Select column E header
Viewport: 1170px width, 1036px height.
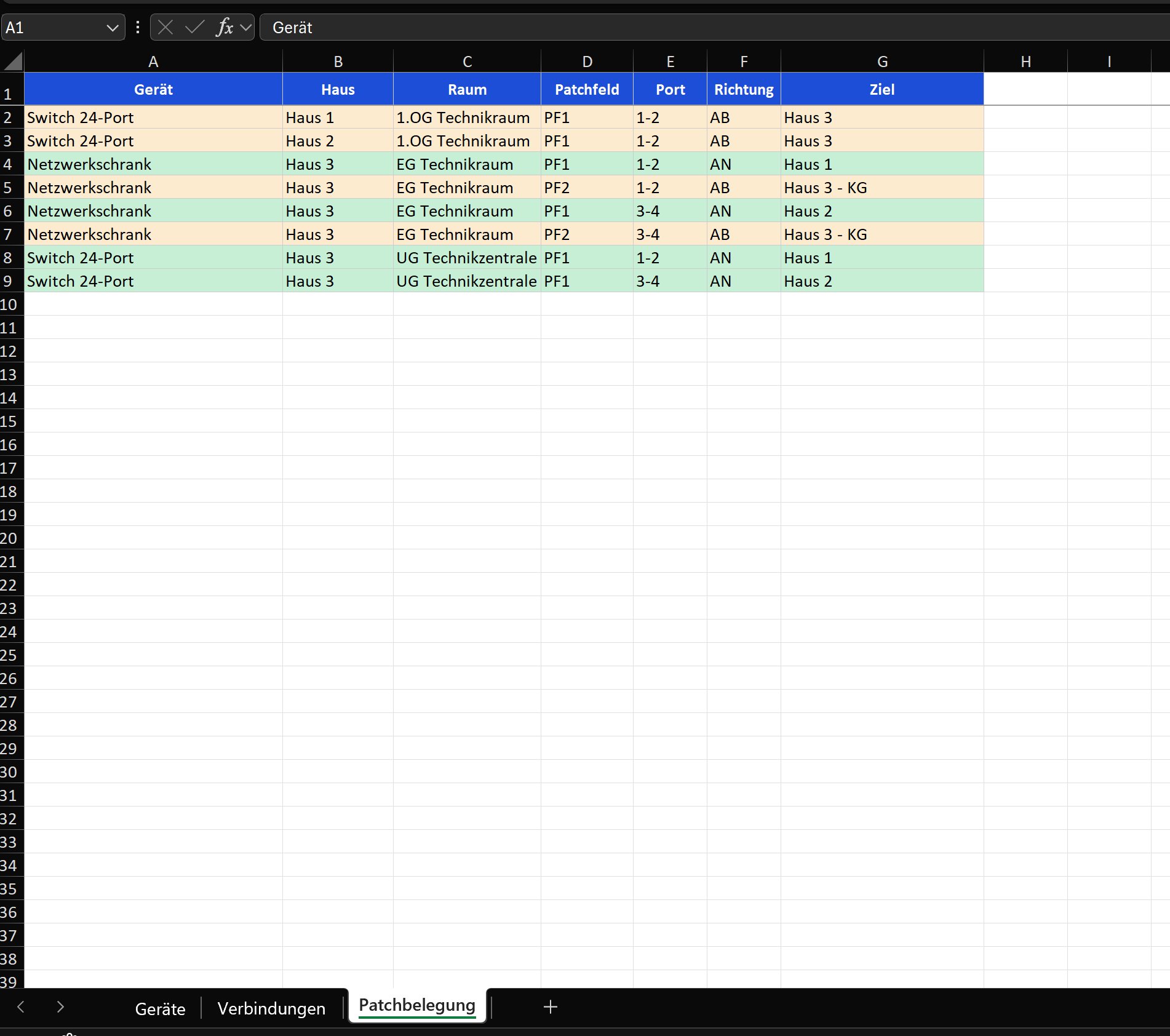tap(670, 62)
